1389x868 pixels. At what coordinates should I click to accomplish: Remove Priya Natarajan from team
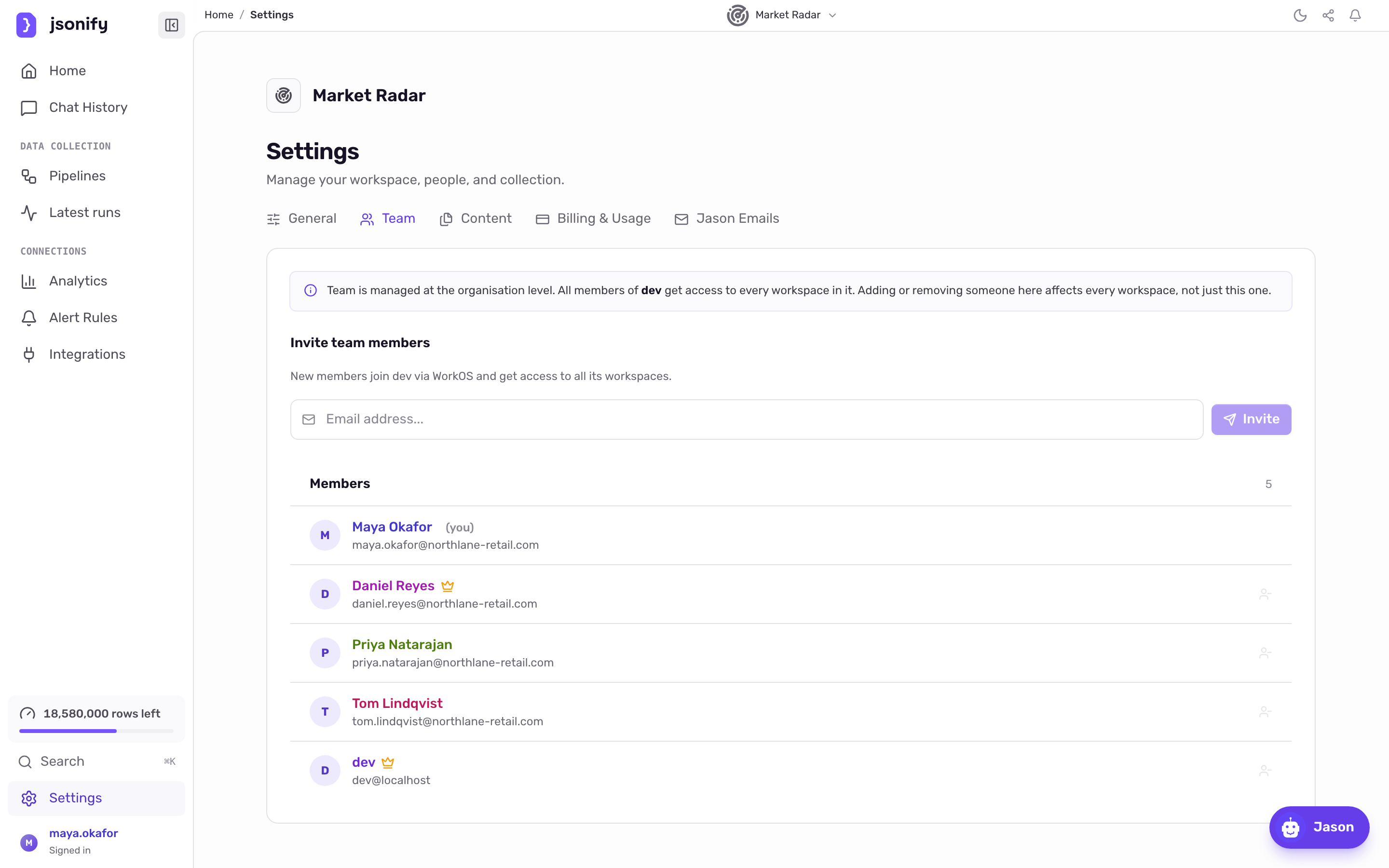(x=1265, y=653)
